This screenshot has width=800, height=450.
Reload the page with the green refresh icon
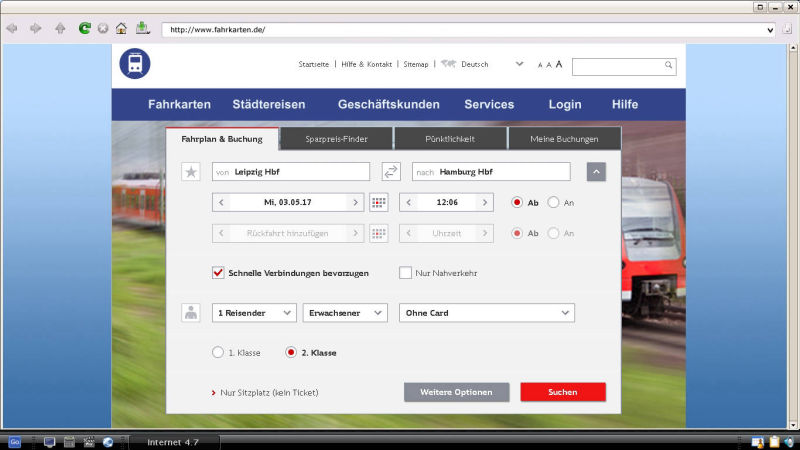pos(84,29)
